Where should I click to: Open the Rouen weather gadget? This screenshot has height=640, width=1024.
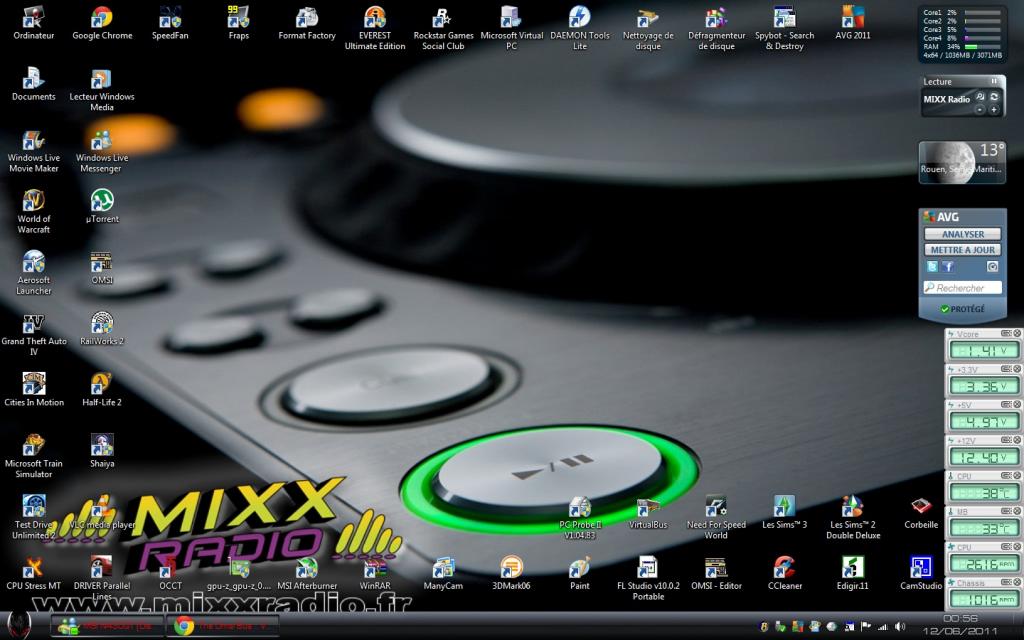tap(962, 162)
